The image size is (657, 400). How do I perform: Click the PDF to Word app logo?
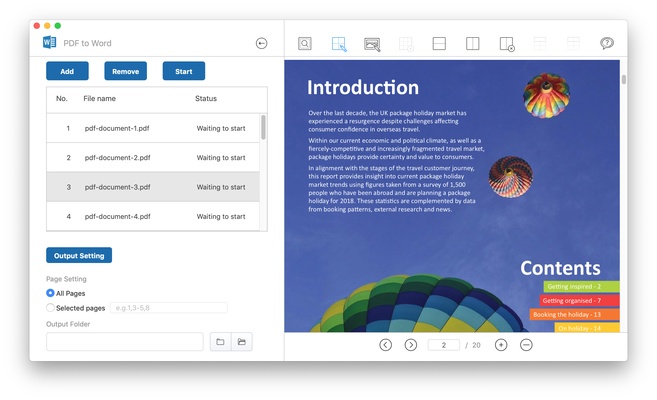click(49, 42)
